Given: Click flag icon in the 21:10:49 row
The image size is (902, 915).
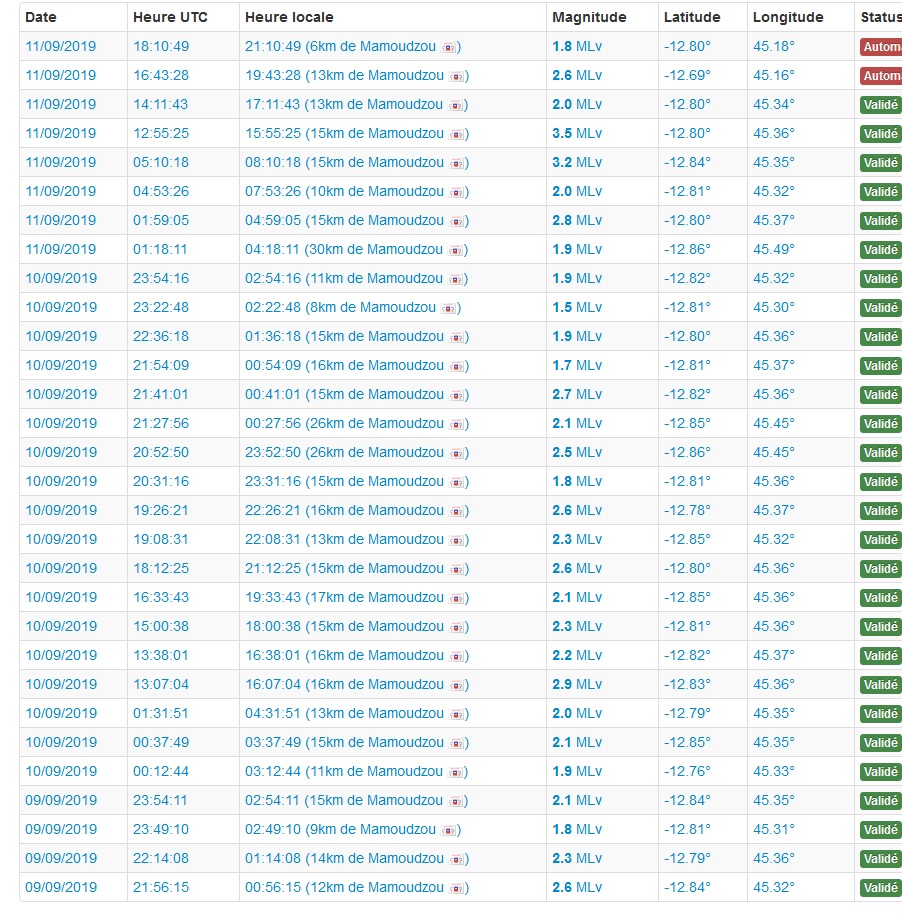Looking at the screenshot, I should tap(450, 47).
